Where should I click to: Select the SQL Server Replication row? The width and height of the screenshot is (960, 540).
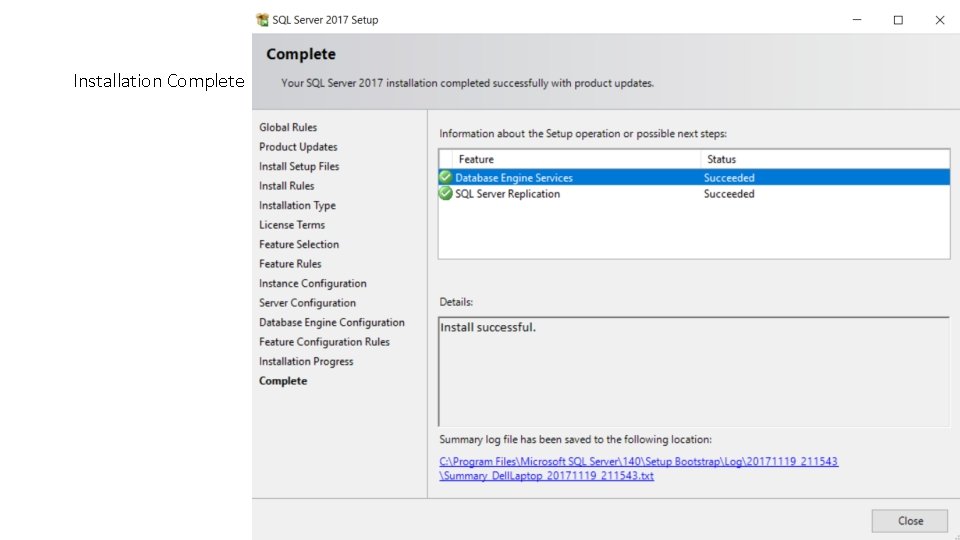[694, 193]
